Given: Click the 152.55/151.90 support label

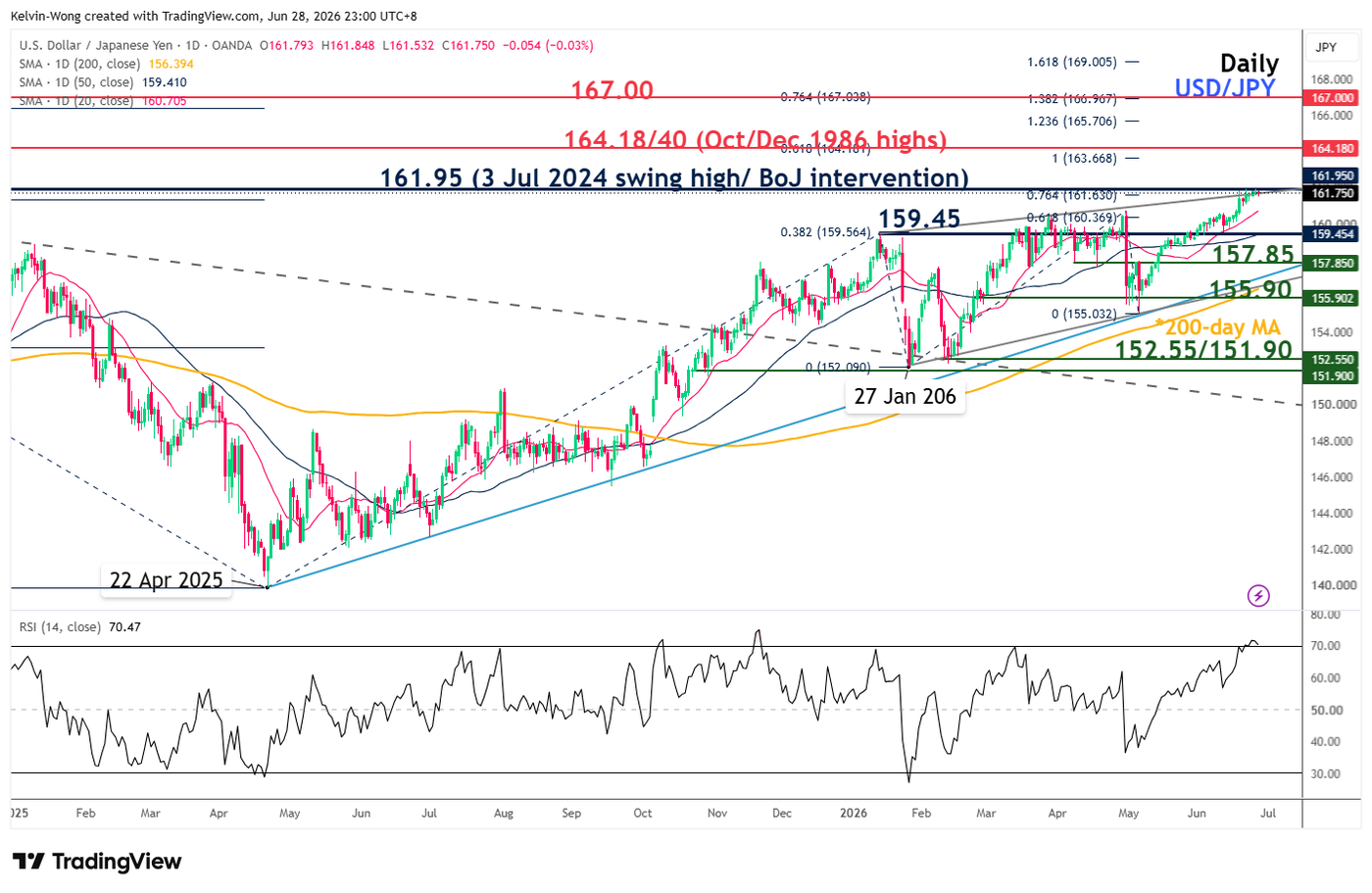Looking at the screenshot, I should click(1203, 350).
